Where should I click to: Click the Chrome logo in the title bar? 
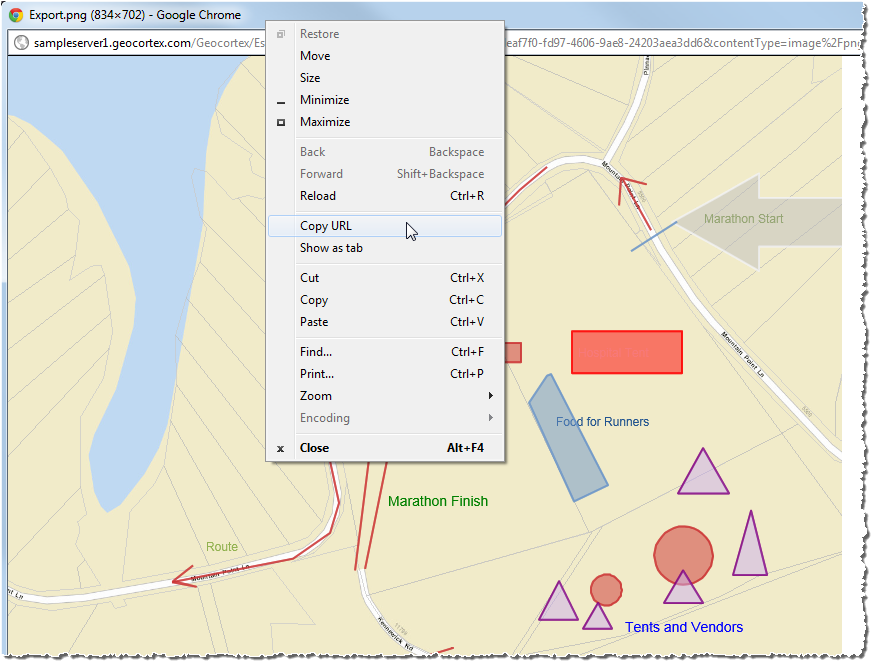click(16, 15)
